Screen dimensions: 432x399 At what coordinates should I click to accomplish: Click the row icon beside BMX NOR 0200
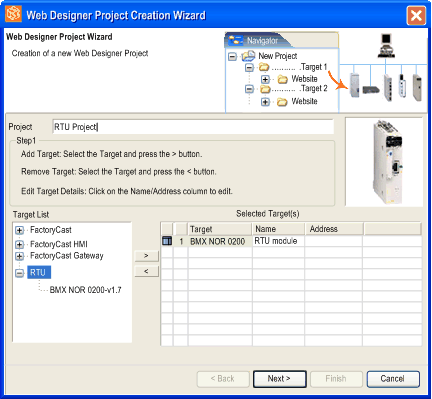(x=167, y=241)
